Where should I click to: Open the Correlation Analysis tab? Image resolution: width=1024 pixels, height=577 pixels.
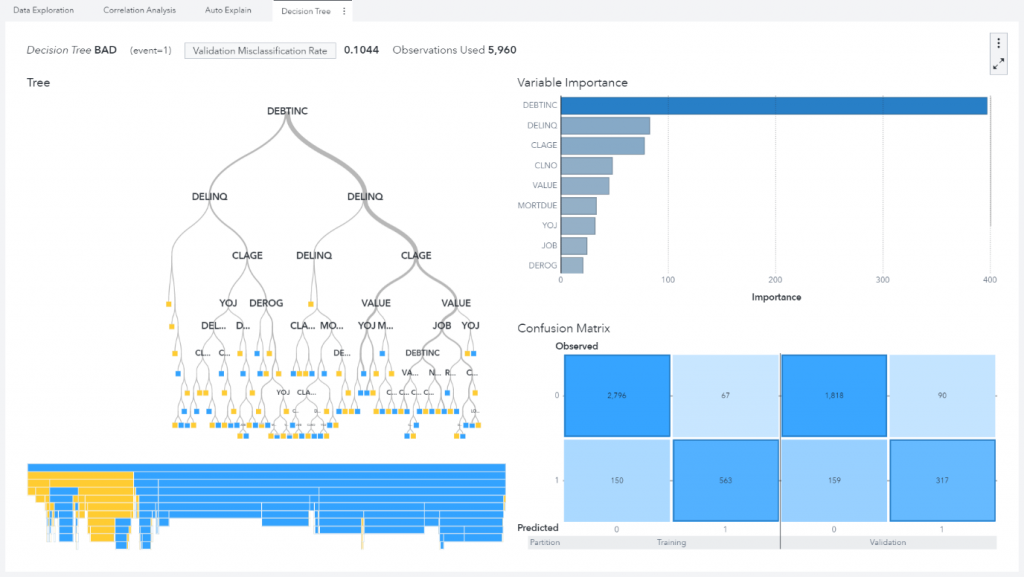(x=139, y=11)
